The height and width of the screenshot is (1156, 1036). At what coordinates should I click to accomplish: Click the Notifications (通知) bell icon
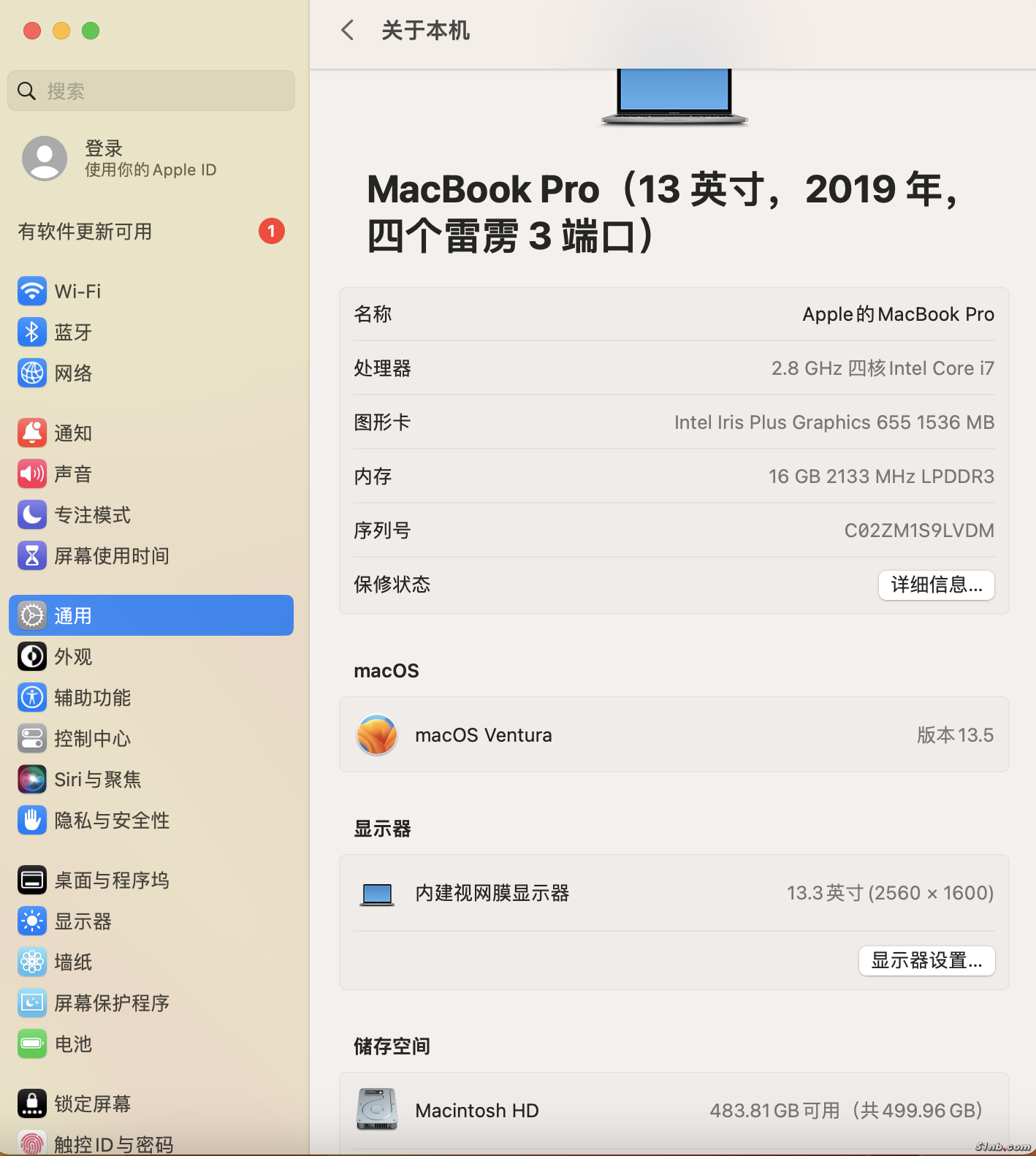coord(31,433)
